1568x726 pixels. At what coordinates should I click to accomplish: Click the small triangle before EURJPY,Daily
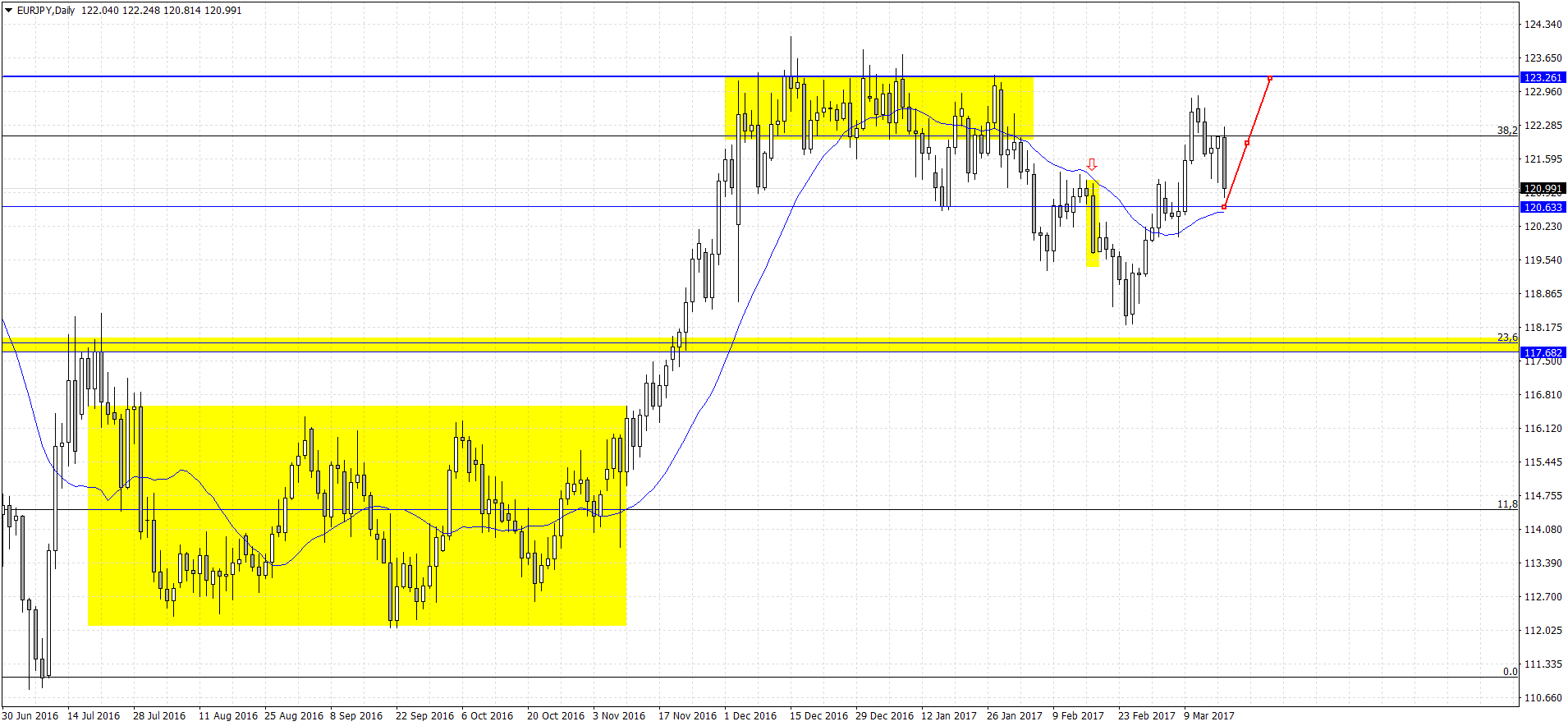(x=8, y=11)
